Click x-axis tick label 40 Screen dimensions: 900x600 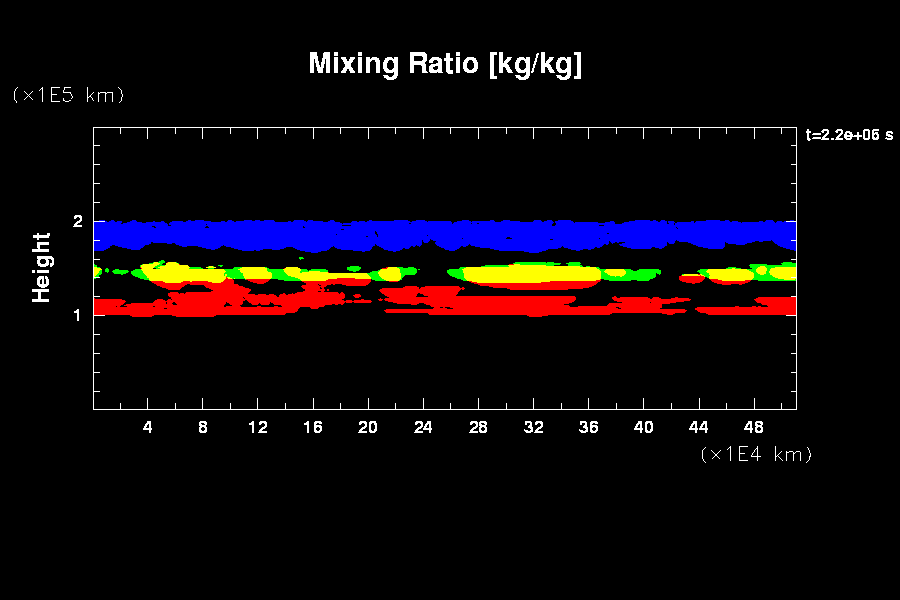643,427
